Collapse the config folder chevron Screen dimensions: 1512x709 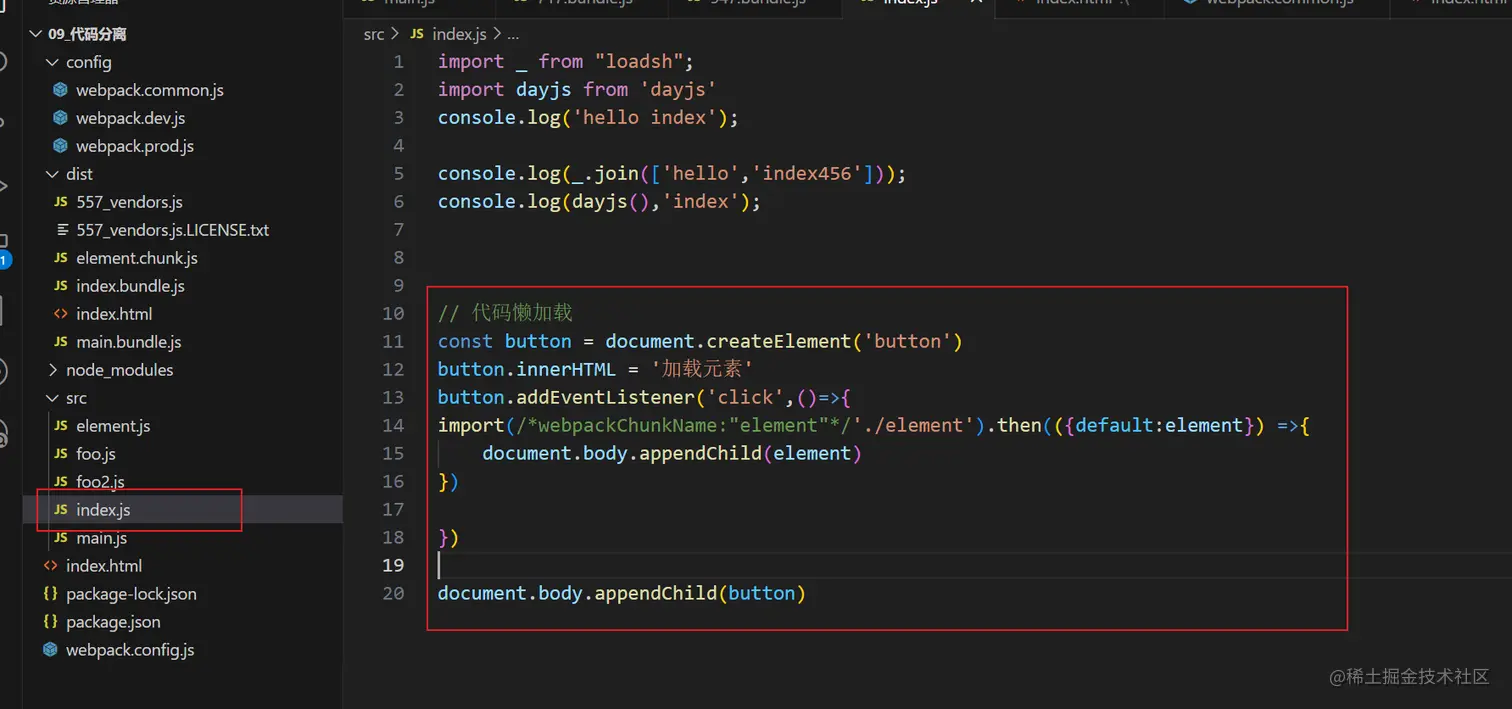pyautogui.click(x=53, y=62)
